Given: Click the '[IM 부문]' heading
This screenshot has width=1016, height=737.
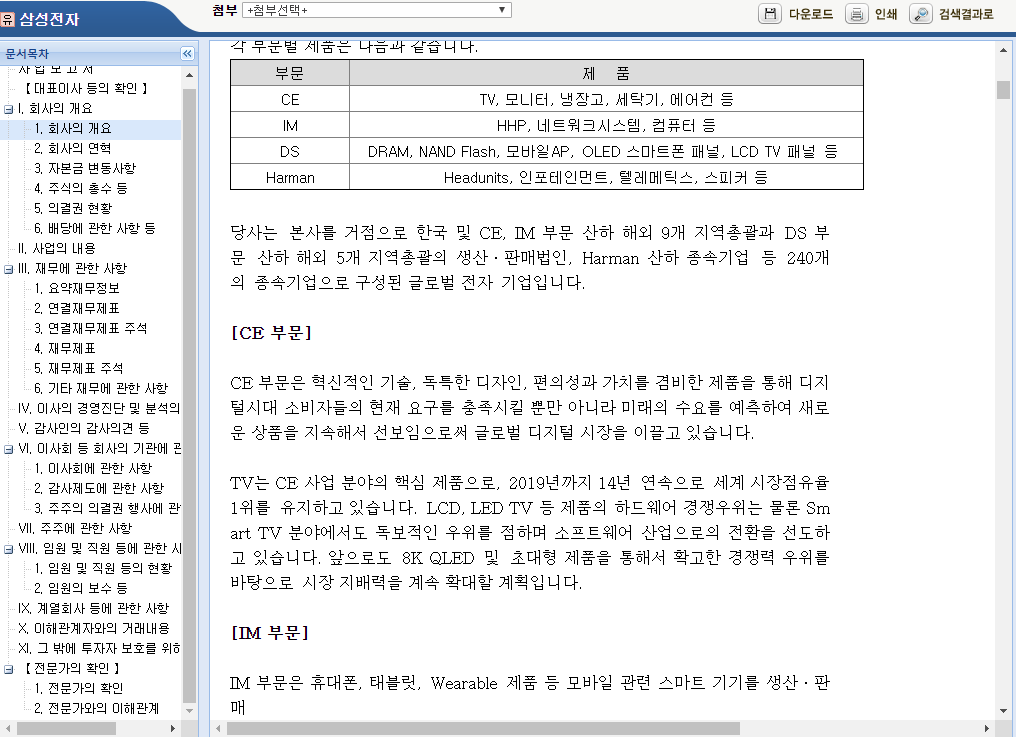Looking at the screenshot, I should click(x=270, y=633).
